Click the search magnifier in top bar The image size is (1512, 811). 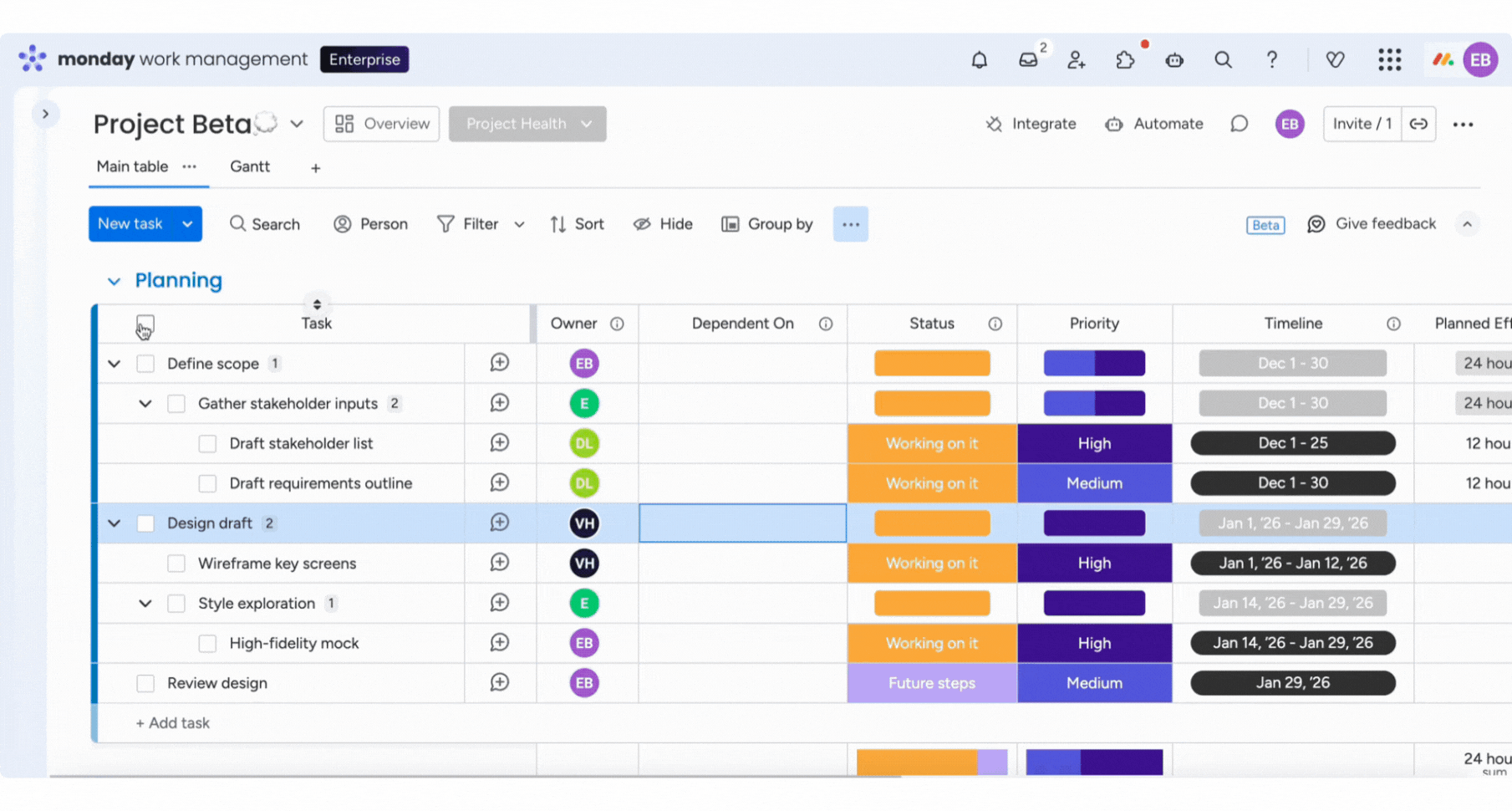click(x=1223, y=60)
